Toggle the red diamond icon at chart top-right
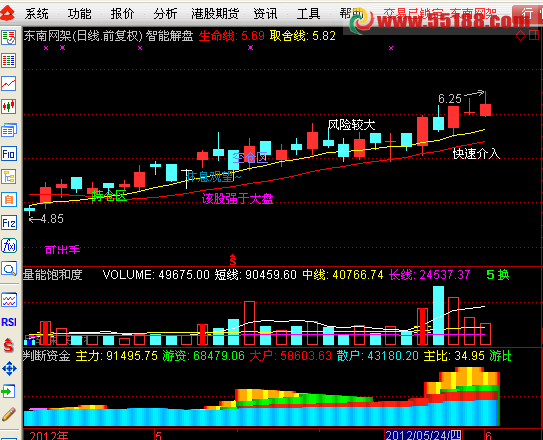Image resolution: width=543 pixels, height=440 pixels. (520, 35)
